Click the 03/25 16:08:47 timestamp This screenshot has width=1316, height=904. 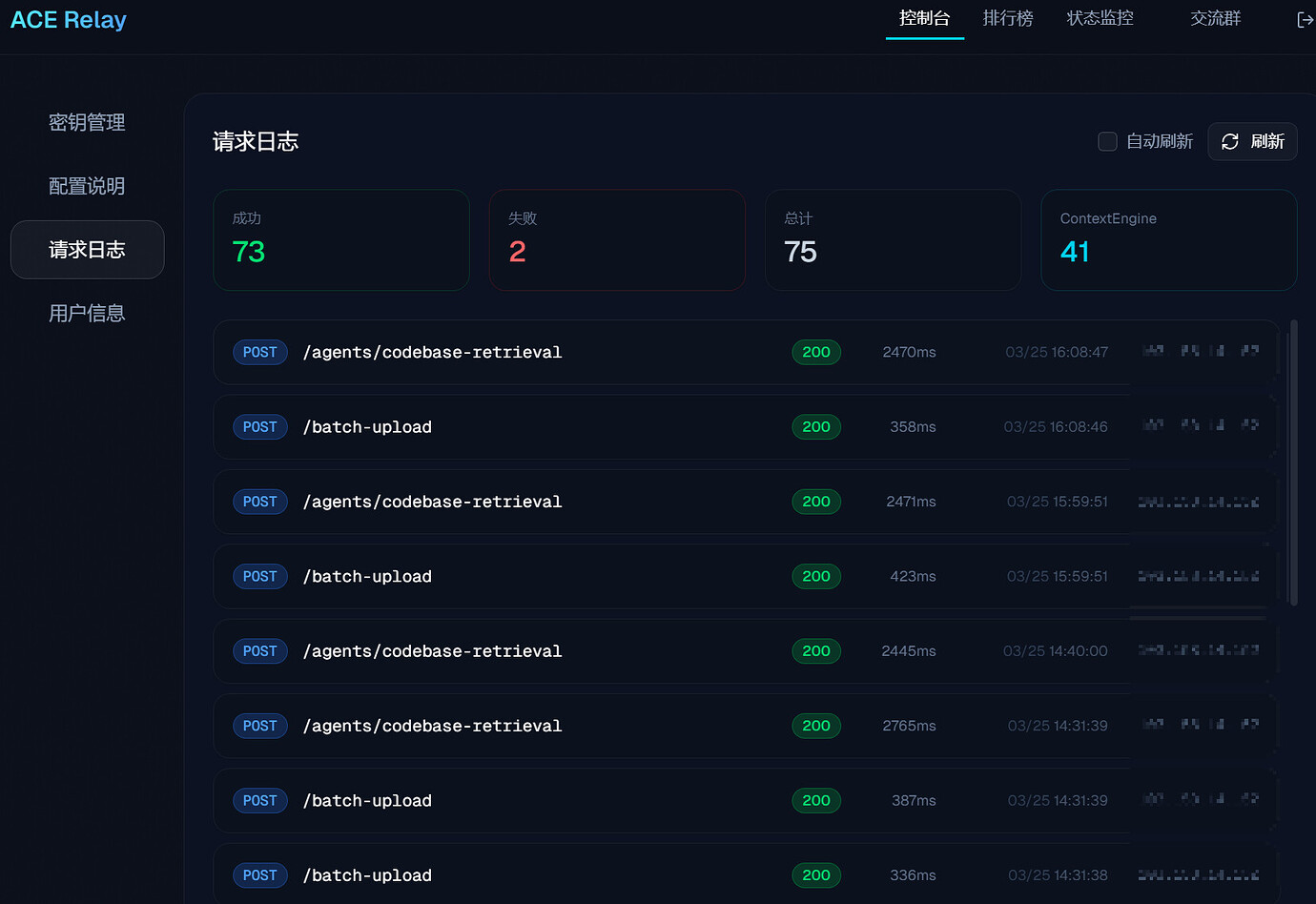[x=1057, y=352]
